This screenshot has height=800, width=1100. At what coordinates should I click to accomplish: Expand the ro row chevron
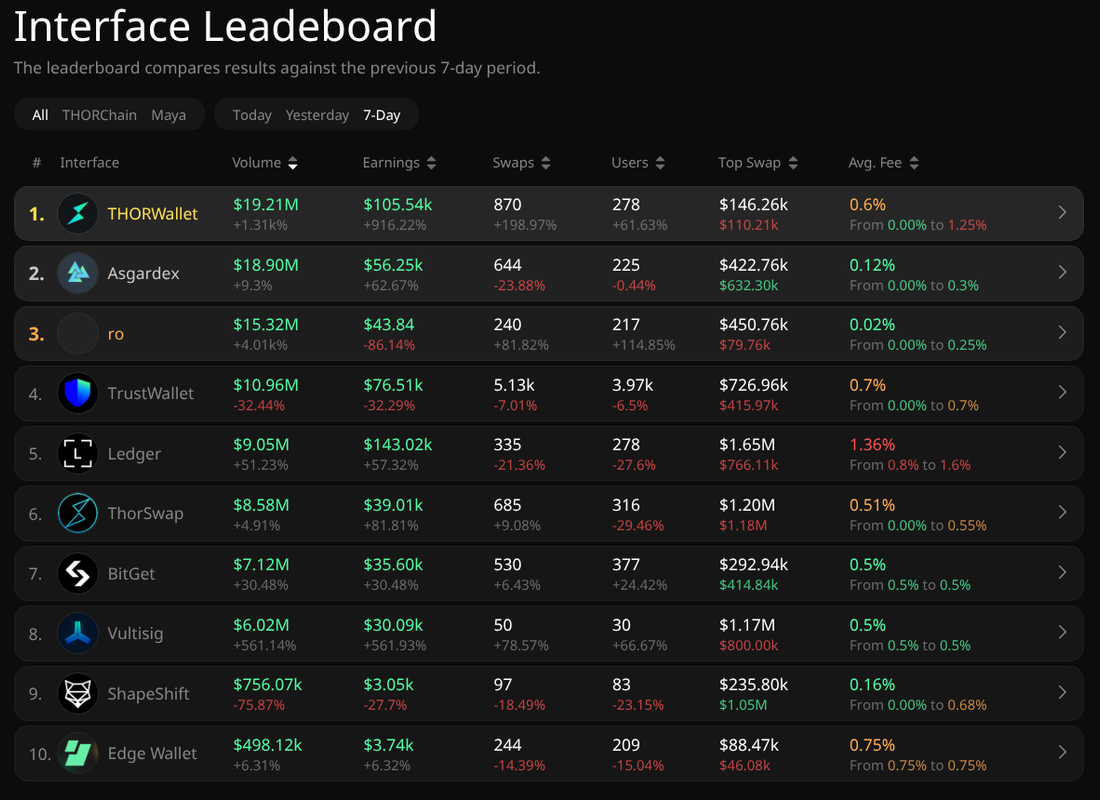(1062, 333)
